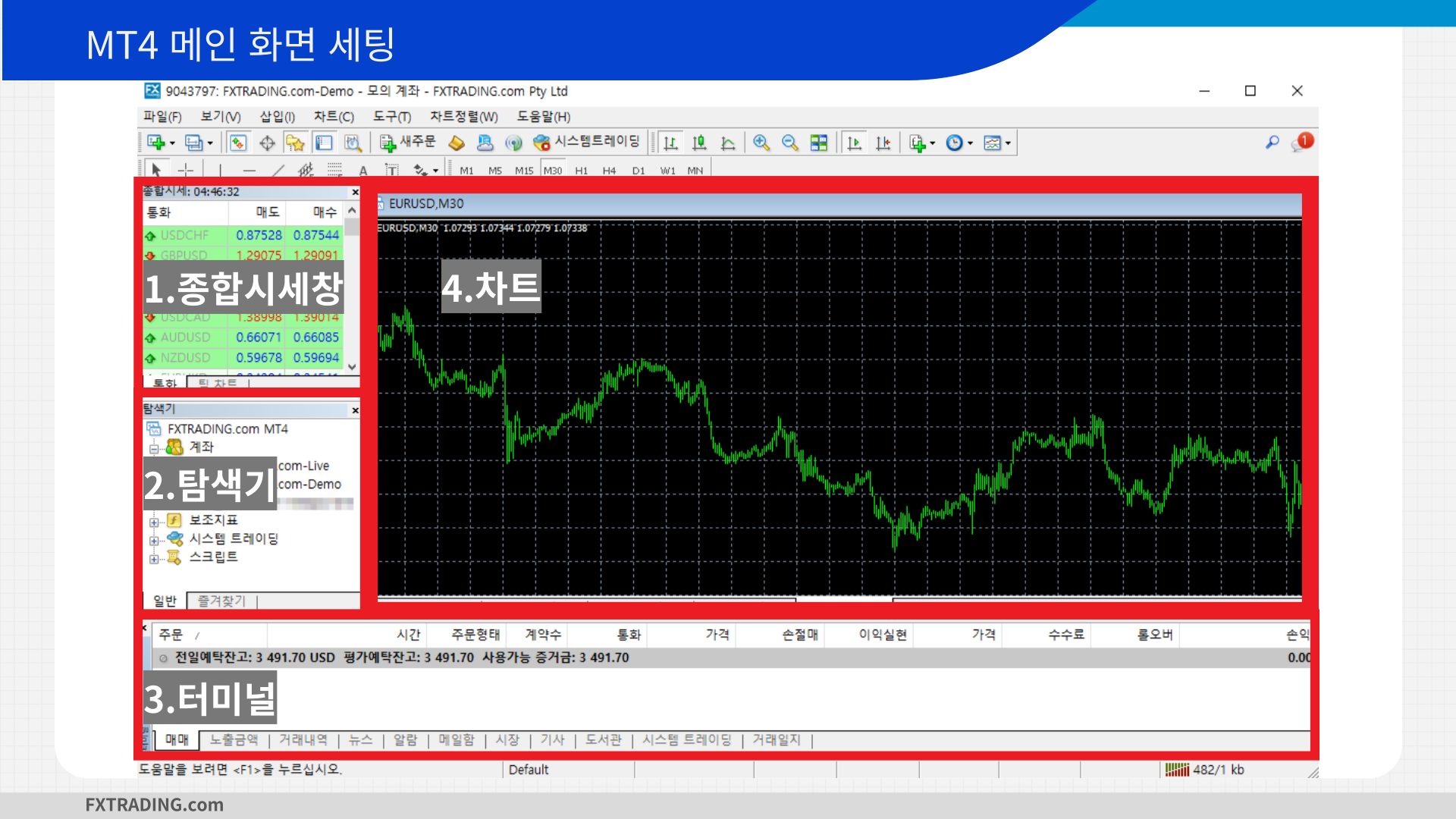Expand the 시스템 트레이딩 tree node
This screenshot has width=1456, height=819.
[x=154, y=540]
